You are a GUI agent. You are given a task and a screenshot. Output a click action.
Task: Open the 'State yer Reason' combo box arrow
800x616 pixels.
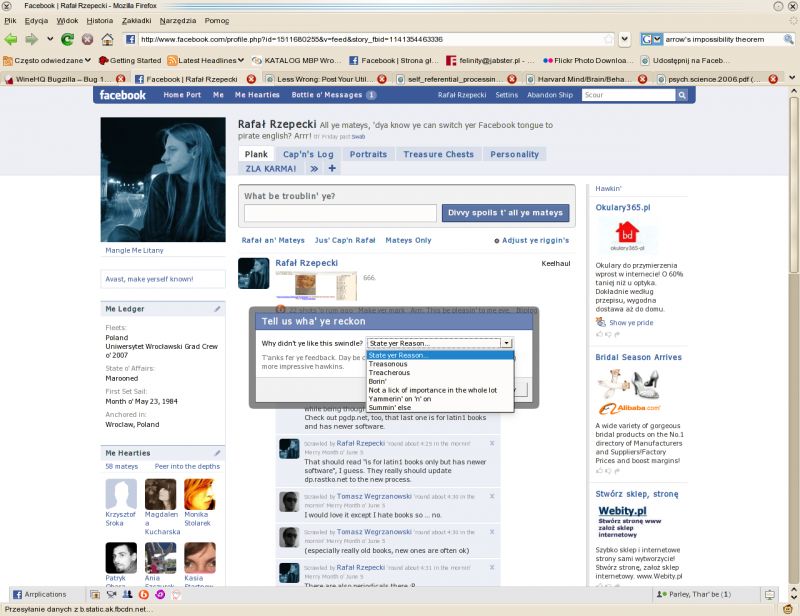coord(507,343)
